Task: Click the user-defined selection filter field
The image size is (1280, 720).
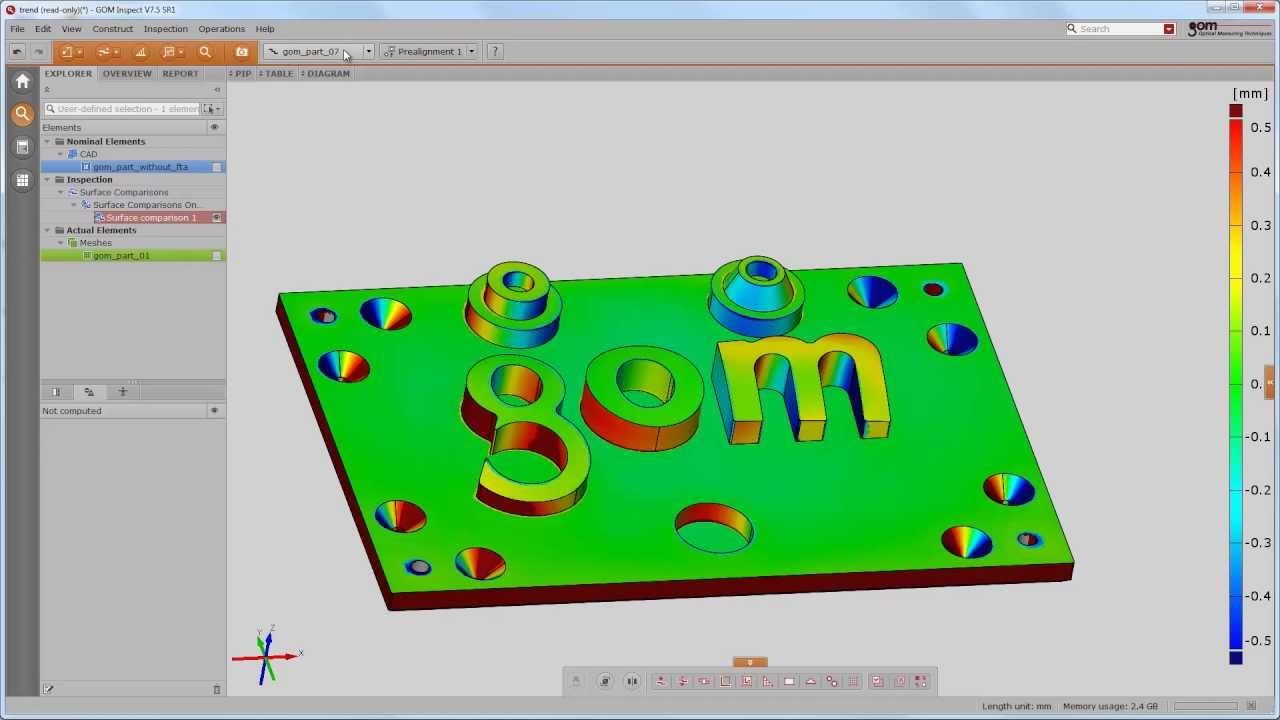Action: point(121,109)
